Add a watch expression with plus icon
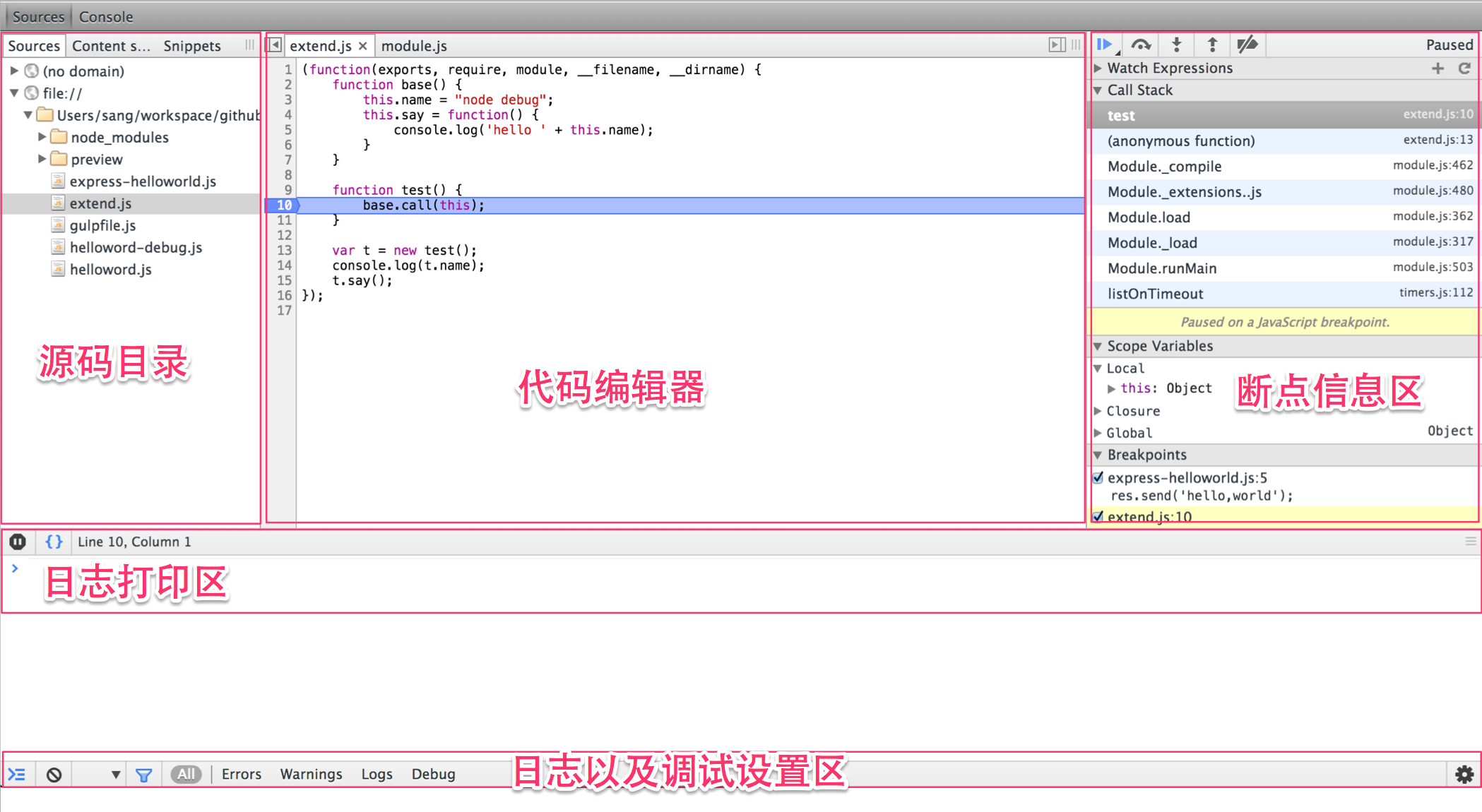 click(1437, 68)
